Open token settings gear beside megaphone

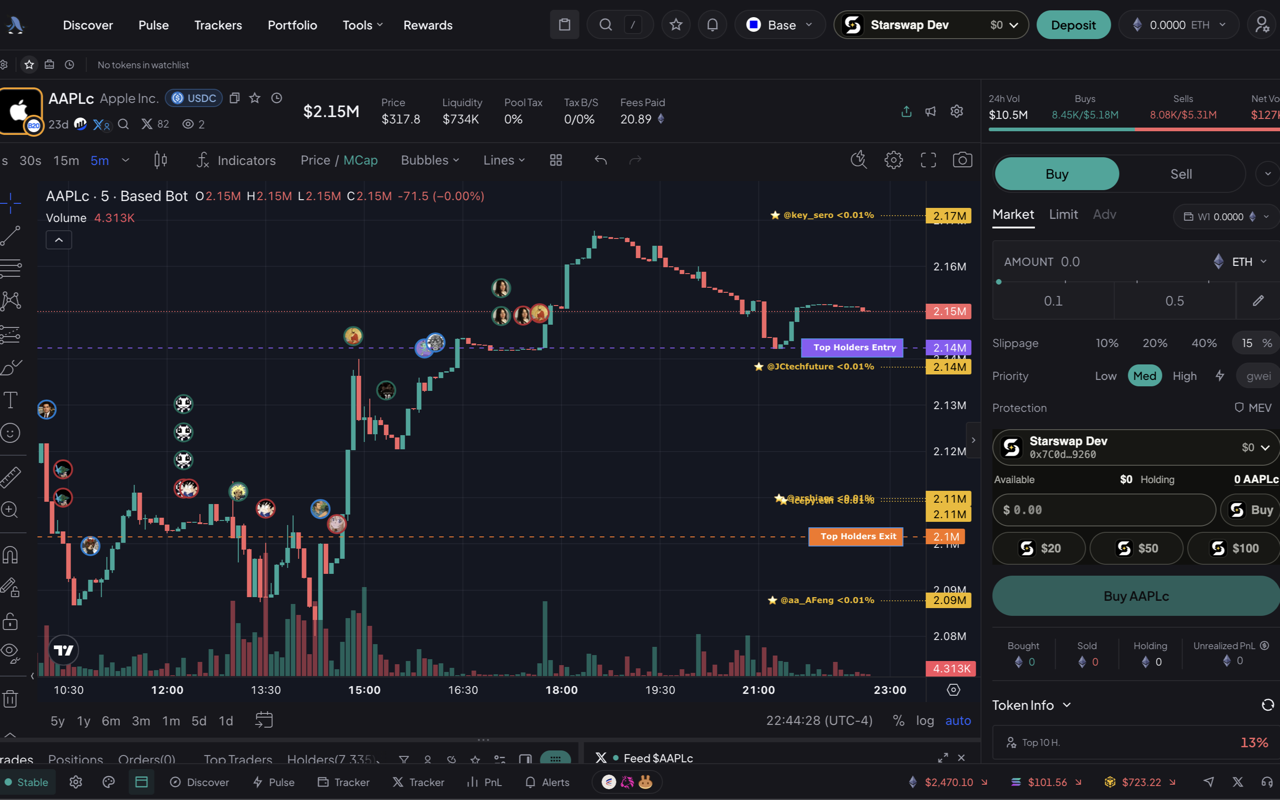coord(957,111)
